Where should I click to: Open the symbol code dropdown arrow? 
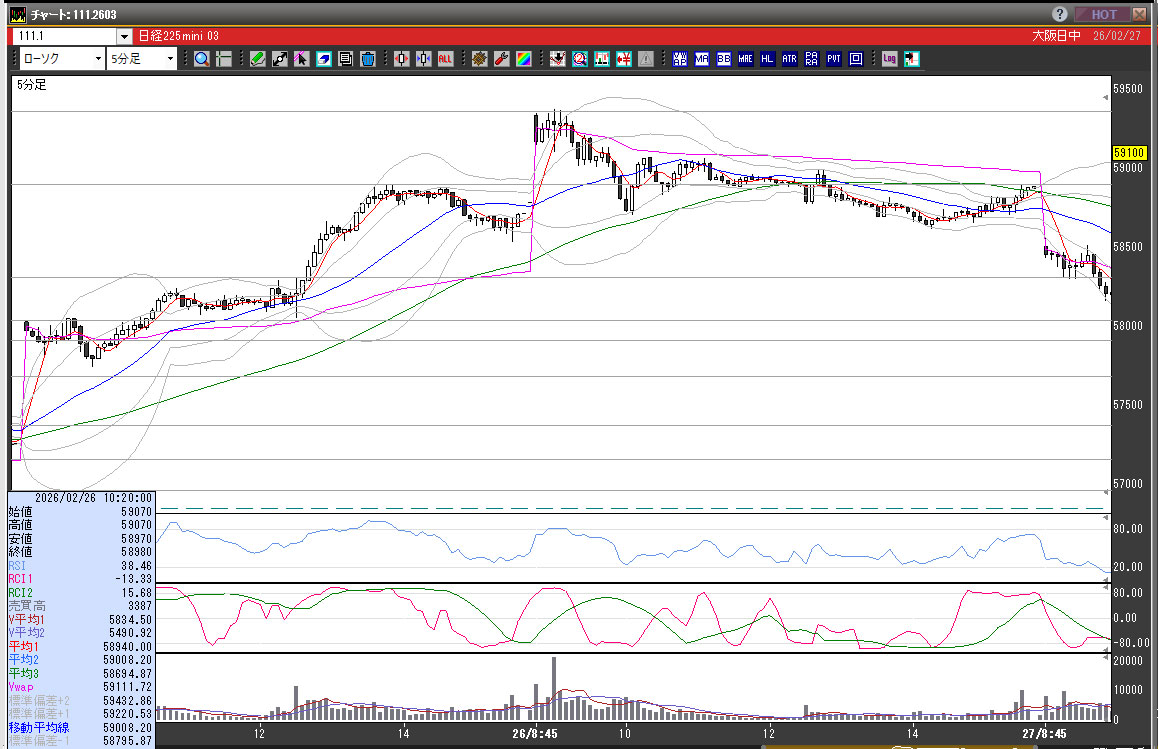(124, 37)
